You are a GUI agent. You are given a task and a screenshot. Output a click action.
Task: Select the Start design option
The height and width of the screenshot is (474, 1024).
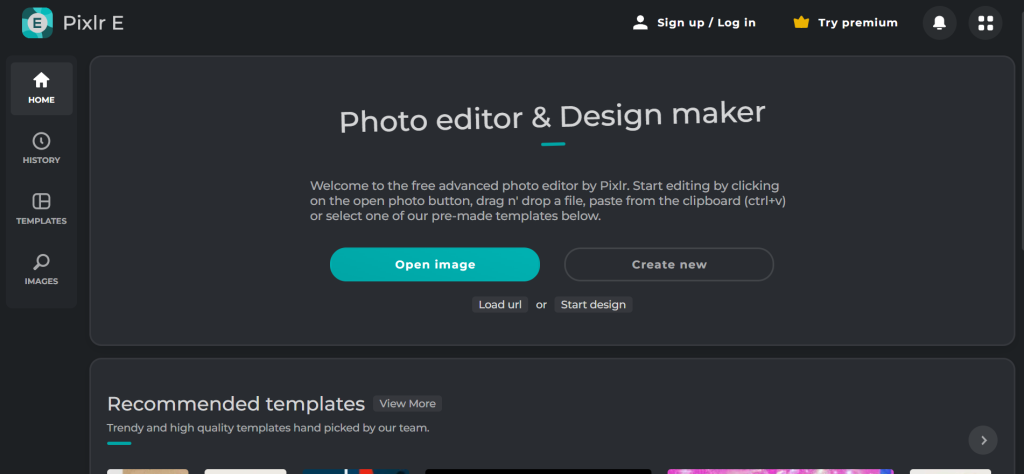pyautogui.click(x=593, y=305)
